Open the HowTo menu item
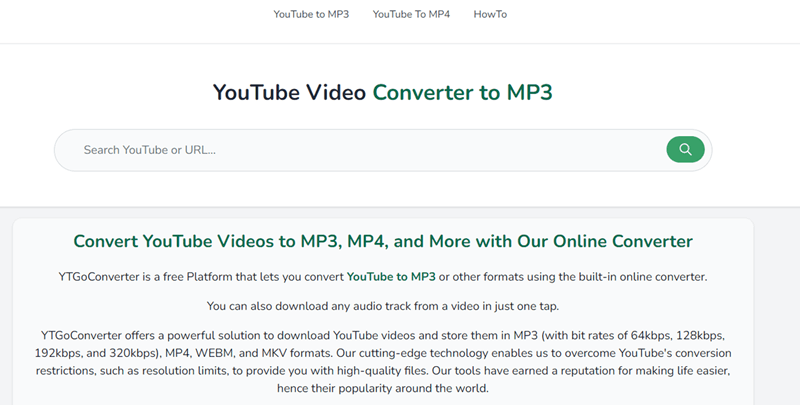The image size is (800, 405). tap(490, 14)
